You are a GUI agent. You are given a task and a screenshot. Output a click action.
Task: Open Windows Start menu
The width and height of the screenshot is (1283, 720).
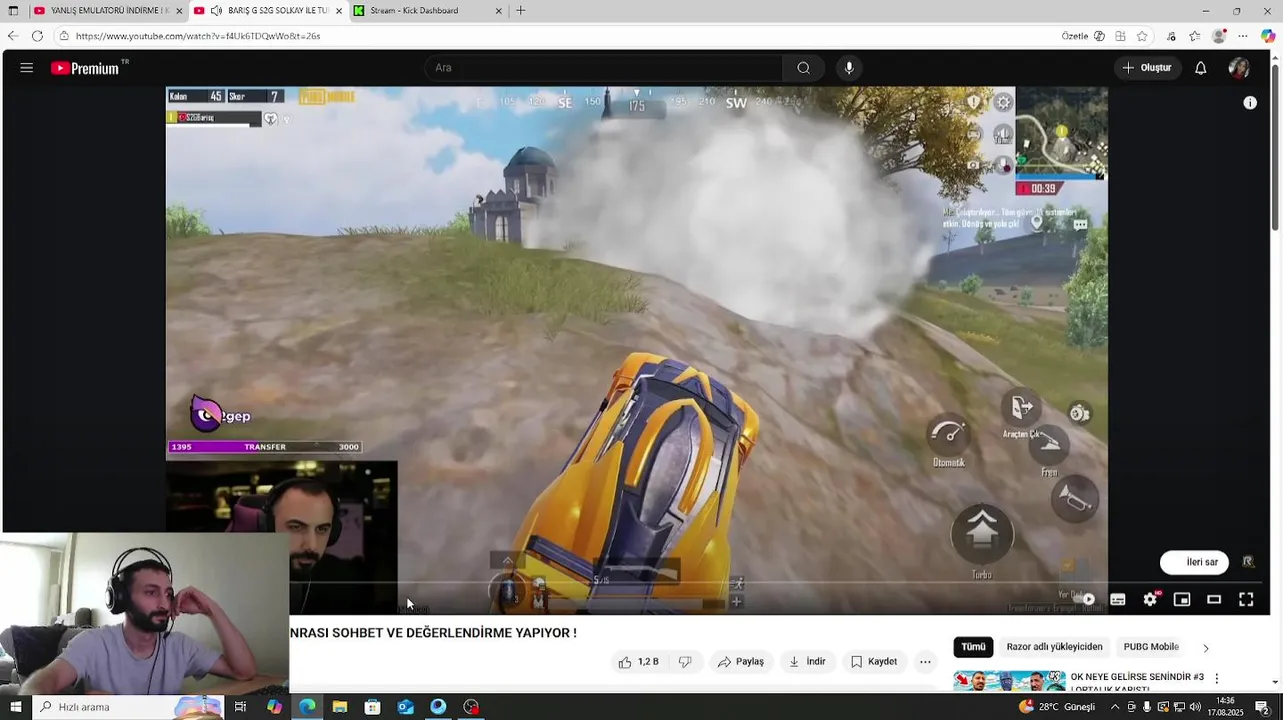(14, 707)
